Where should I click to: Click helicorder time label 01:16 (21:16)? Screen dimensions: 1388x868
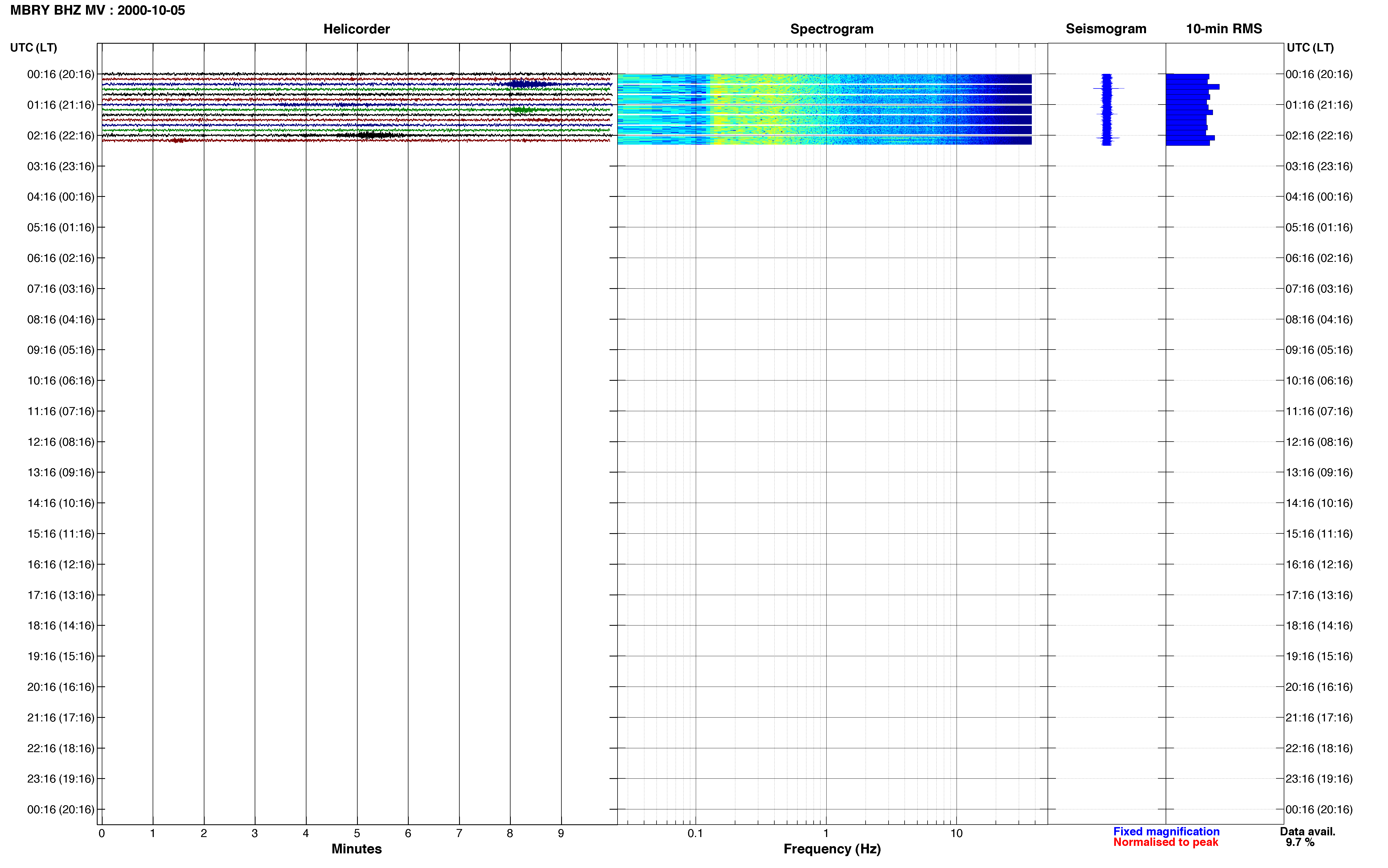click(x=61, y=105)
